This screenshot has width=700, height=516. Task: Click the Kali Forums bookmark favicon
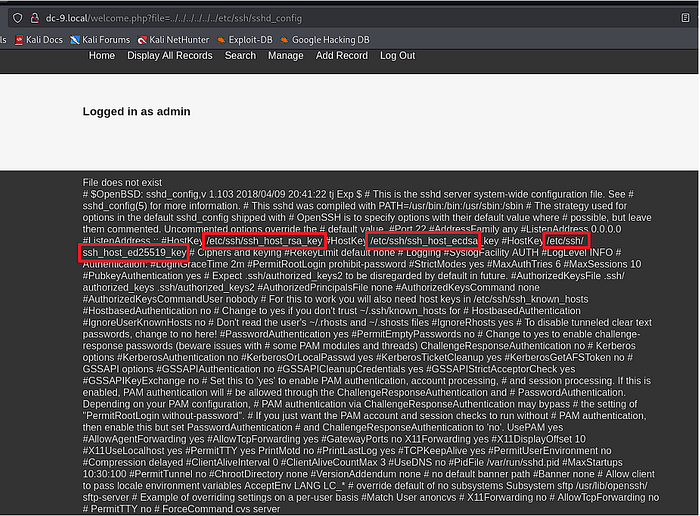pyautogui.click(x=75, y=40)
